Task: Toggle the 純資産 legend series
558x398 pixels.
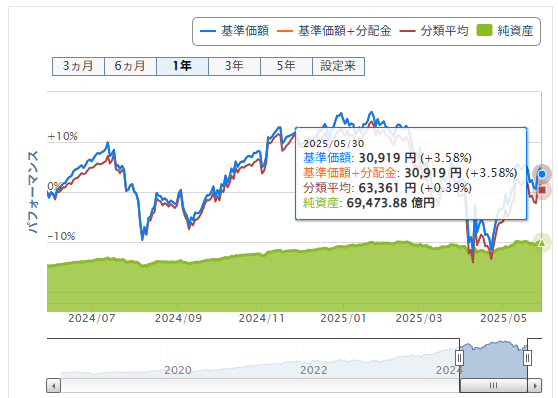Action: [x=505, y=31]
